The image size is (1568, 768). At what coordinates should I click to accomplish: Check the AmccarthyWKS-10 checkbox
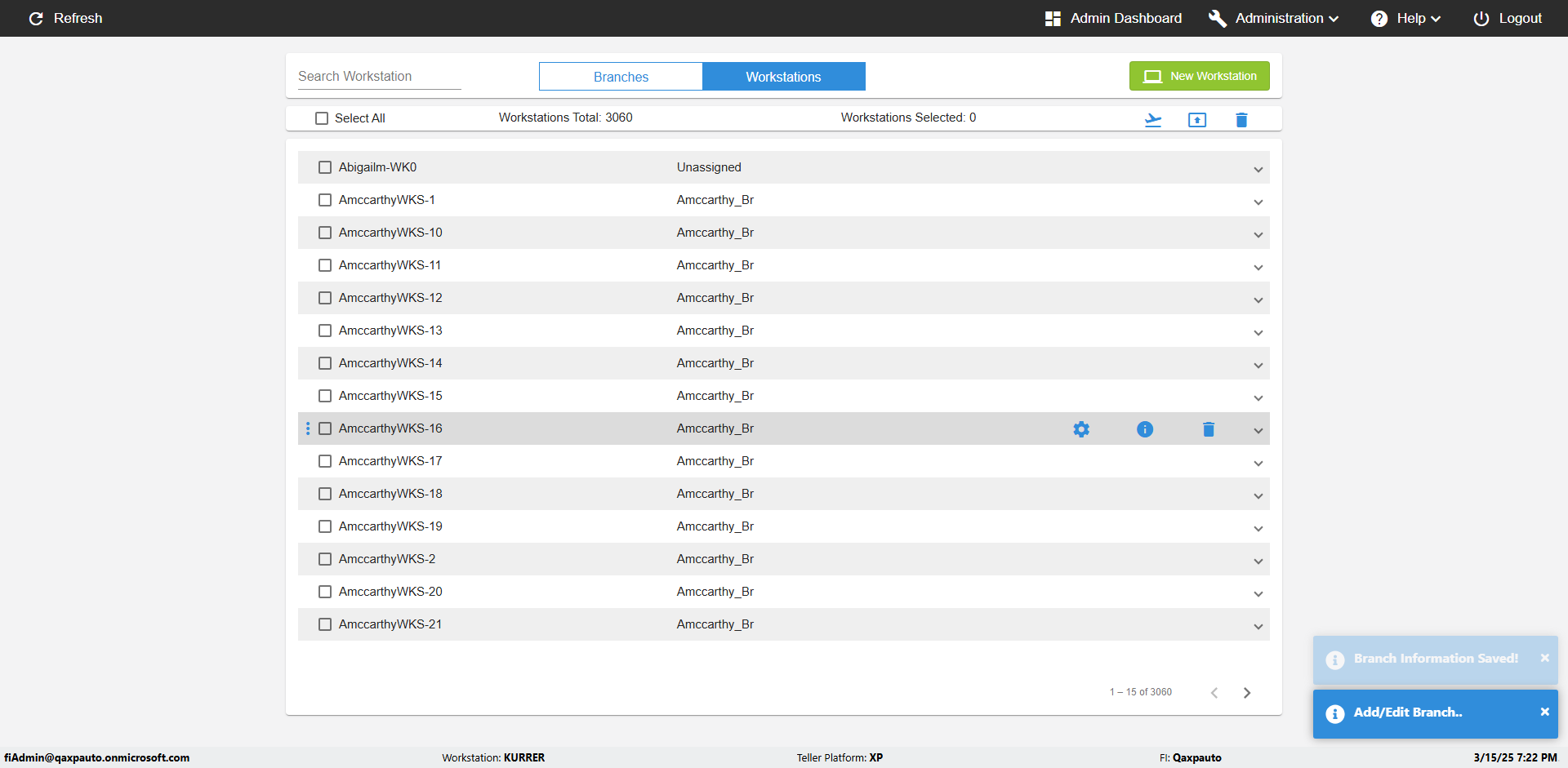tap(325, 233)
